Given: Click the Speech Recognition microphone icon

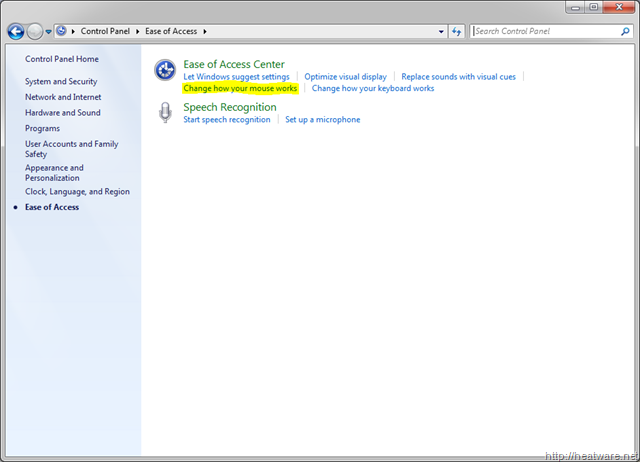Looking at the screenshot, I should coord(165,113).
